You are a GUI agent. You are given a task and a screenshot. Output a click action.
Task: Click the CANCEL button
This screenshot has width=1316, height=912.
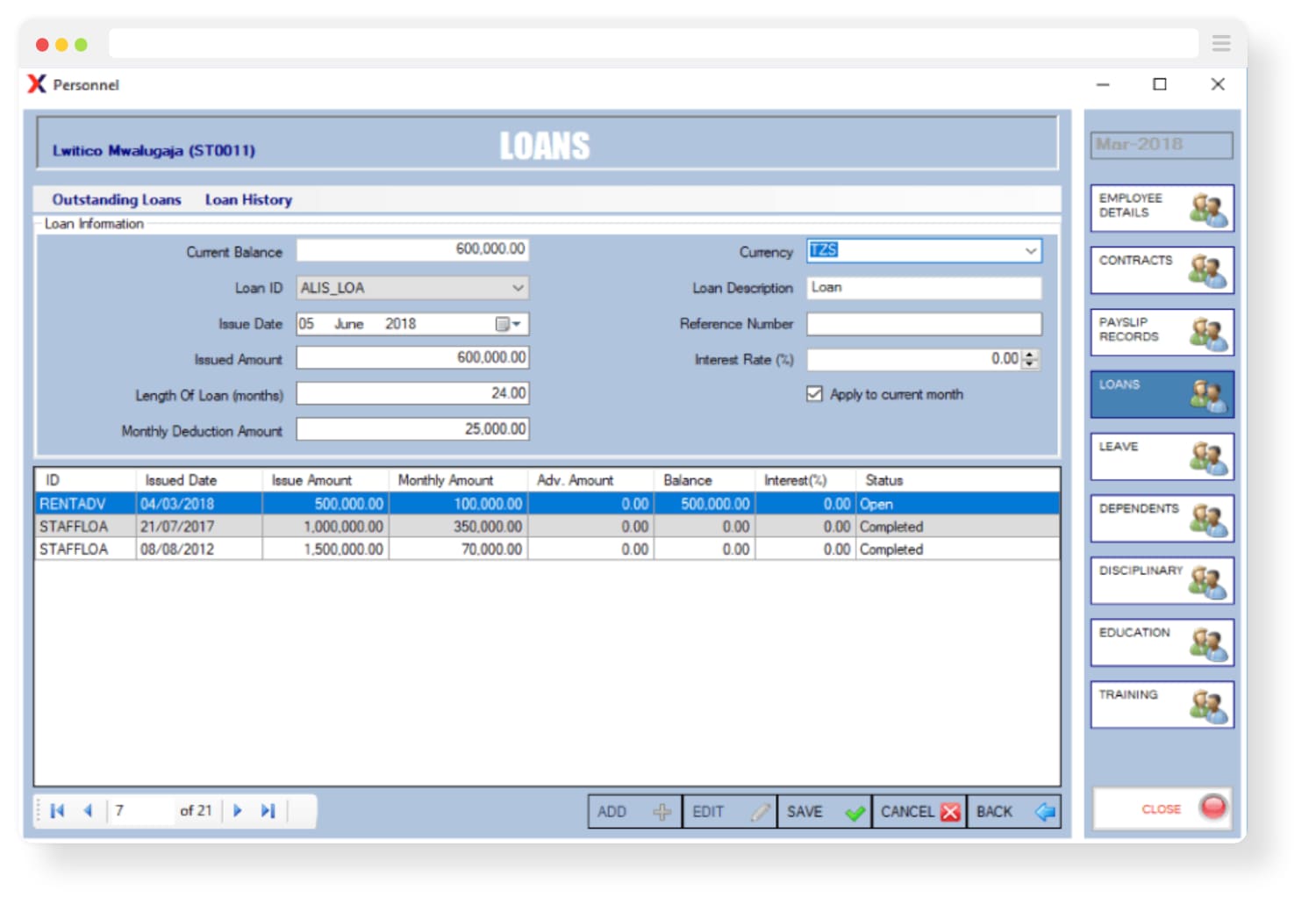pos(919,812)
